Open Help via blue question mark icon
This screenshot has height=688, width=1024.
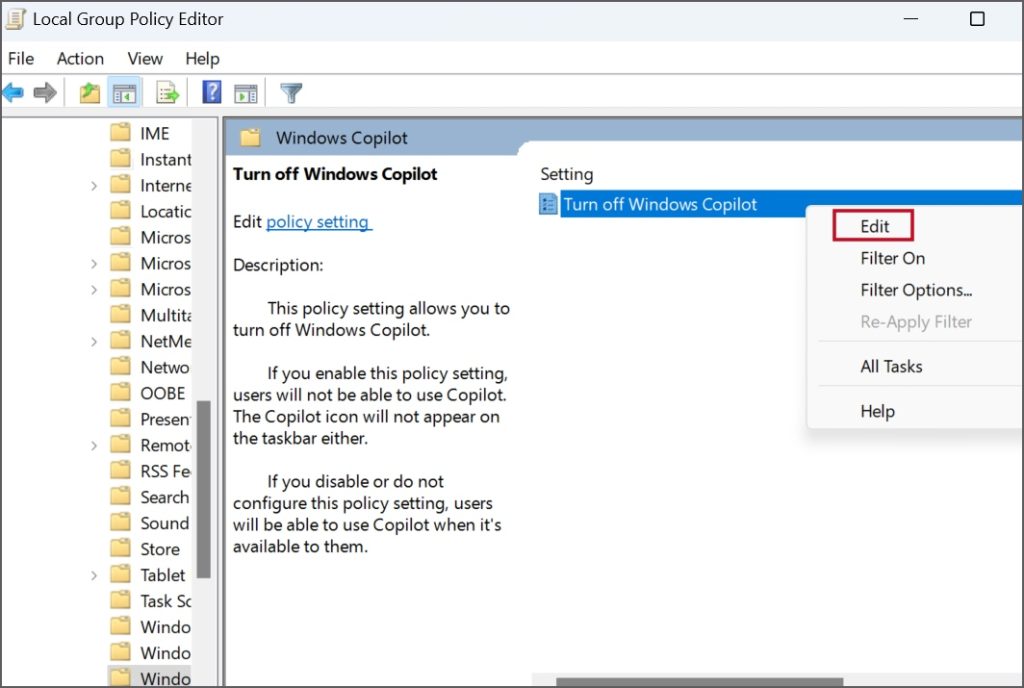pos(212,93)
